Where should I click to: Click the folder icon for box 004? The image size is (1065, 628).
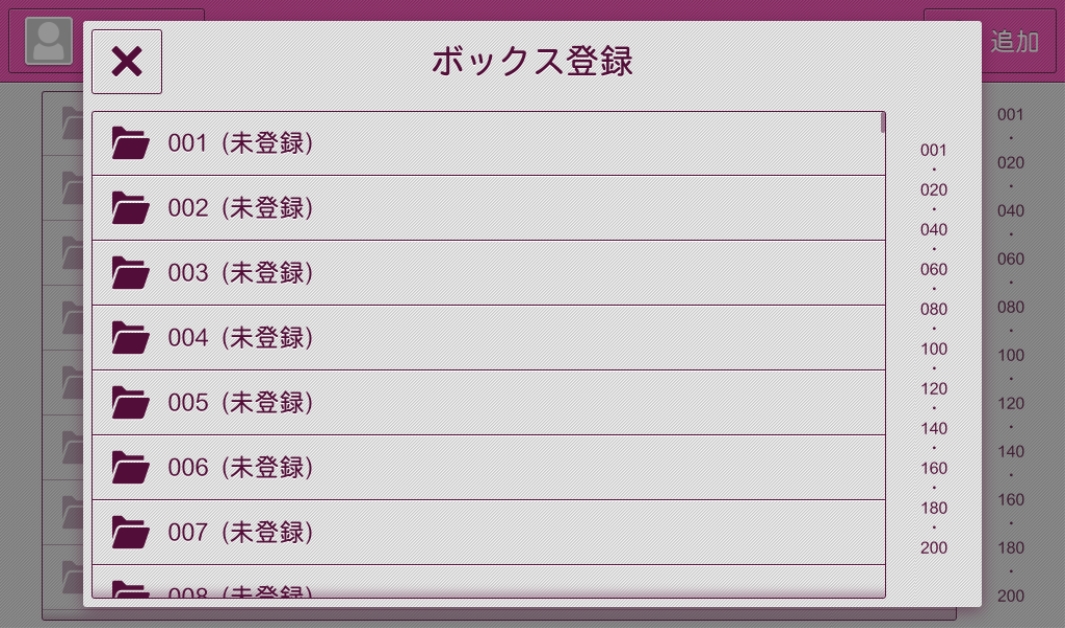(x=130, y=338)
